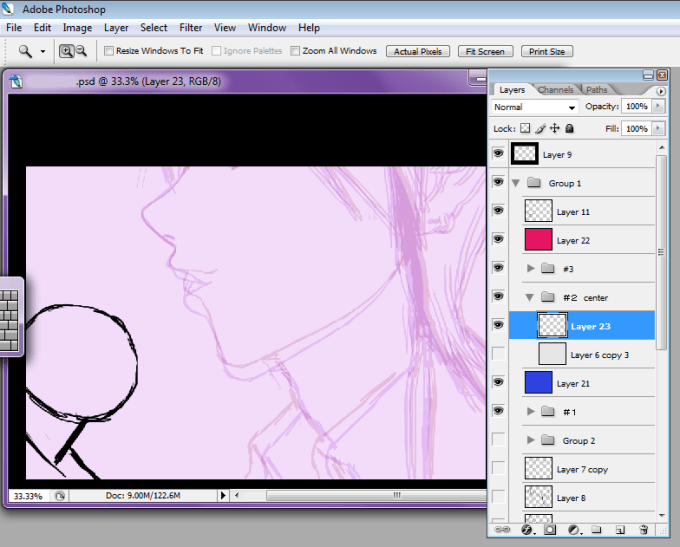This screenshot has height=547, width=680.
Task: Toggle Lock all padlock icon
Action: (x=570, y=128)
